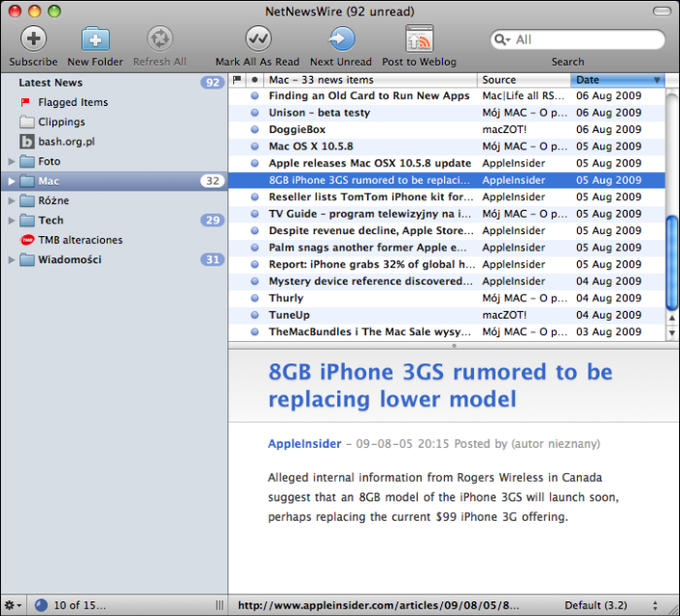Click the Refresh All toolbar icon
This screenshot has height=616, width=680.
tap(160, 39)
